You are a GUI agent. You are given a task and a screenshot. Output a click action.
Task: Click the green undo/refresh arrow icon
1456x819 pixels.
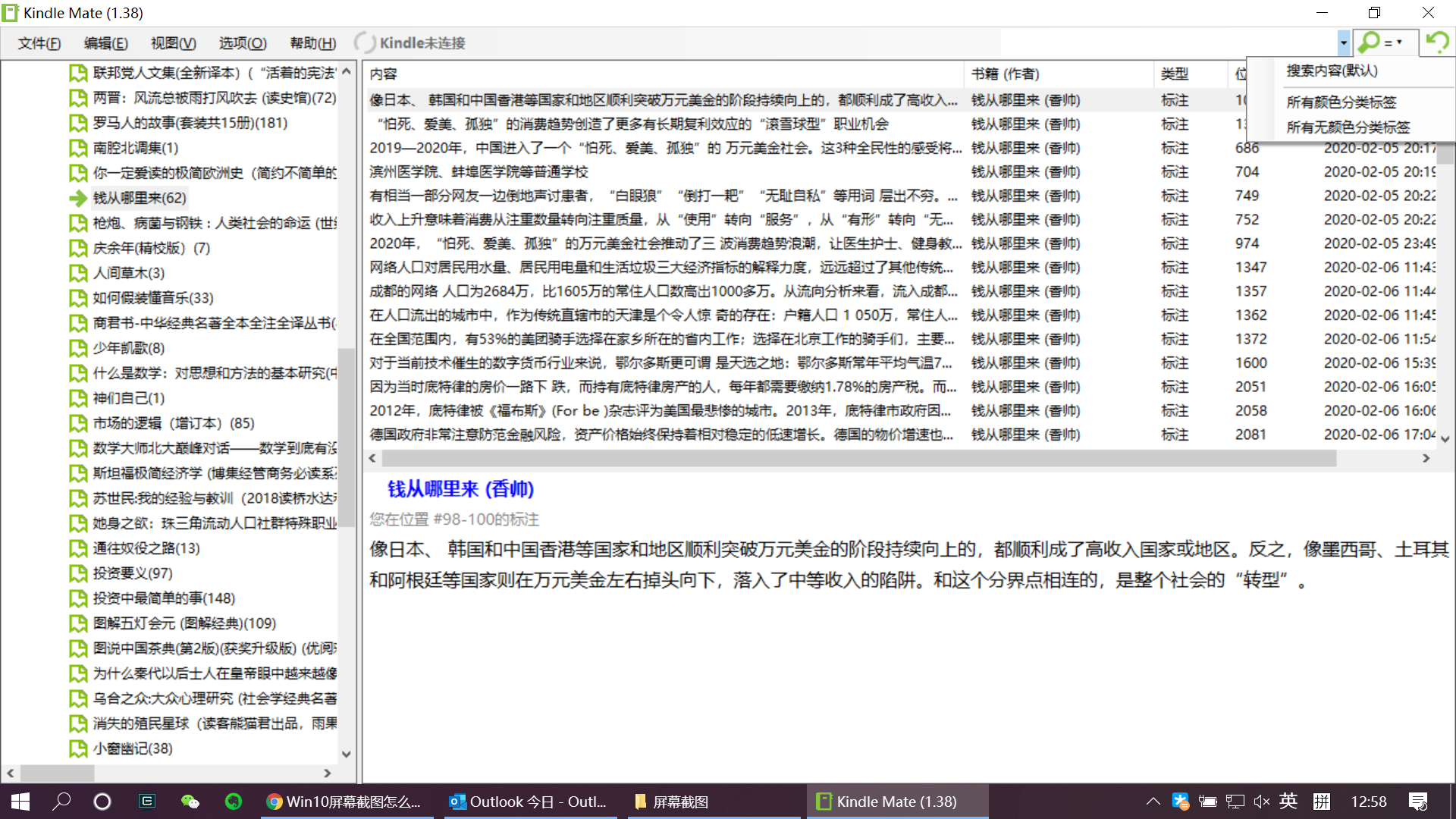(x=1437, y=42)
